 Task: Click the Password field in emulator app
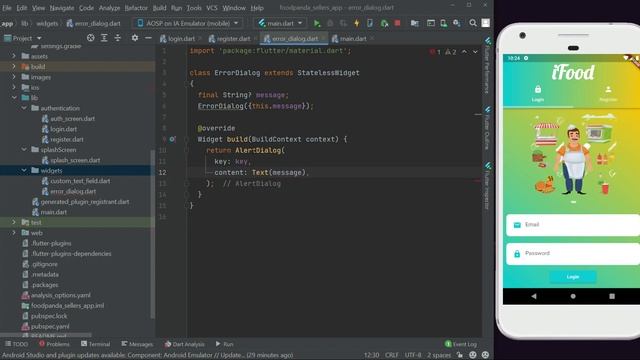point(573,253)
